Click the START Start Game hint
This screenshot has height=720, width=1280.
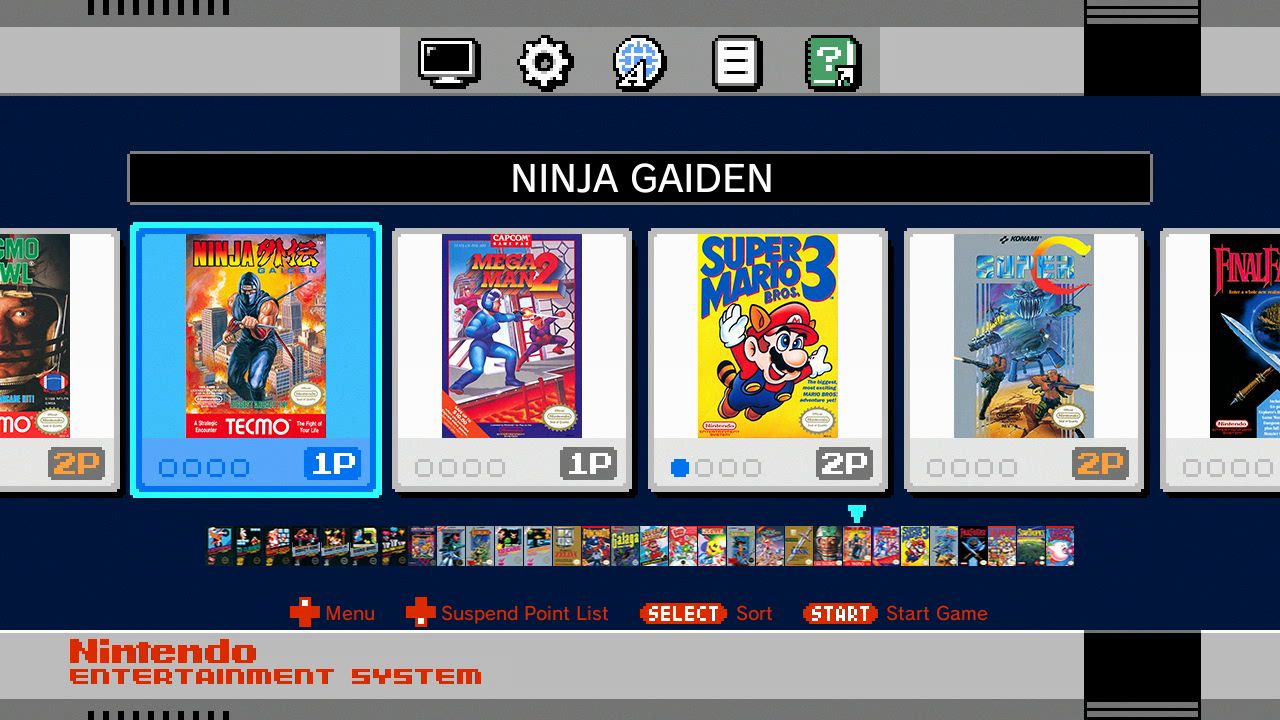[895, 613]
